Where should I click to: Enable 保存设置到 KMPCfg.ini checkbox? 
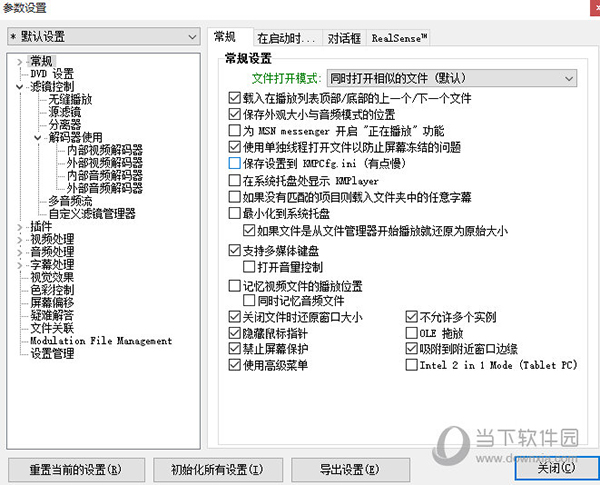[234, 163]
